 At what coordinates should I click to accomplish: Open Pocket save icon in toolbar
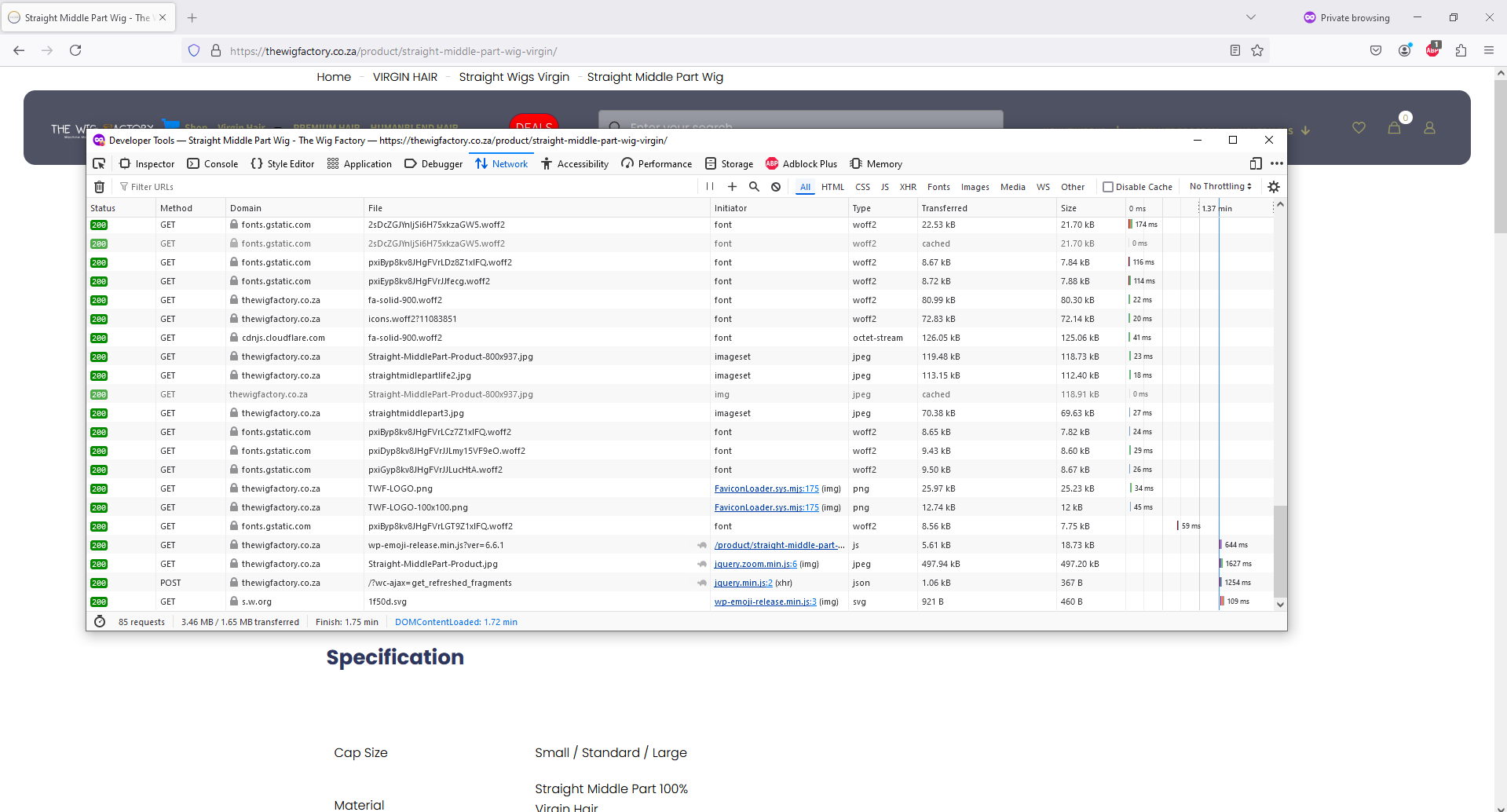[x=1376, y=50]
